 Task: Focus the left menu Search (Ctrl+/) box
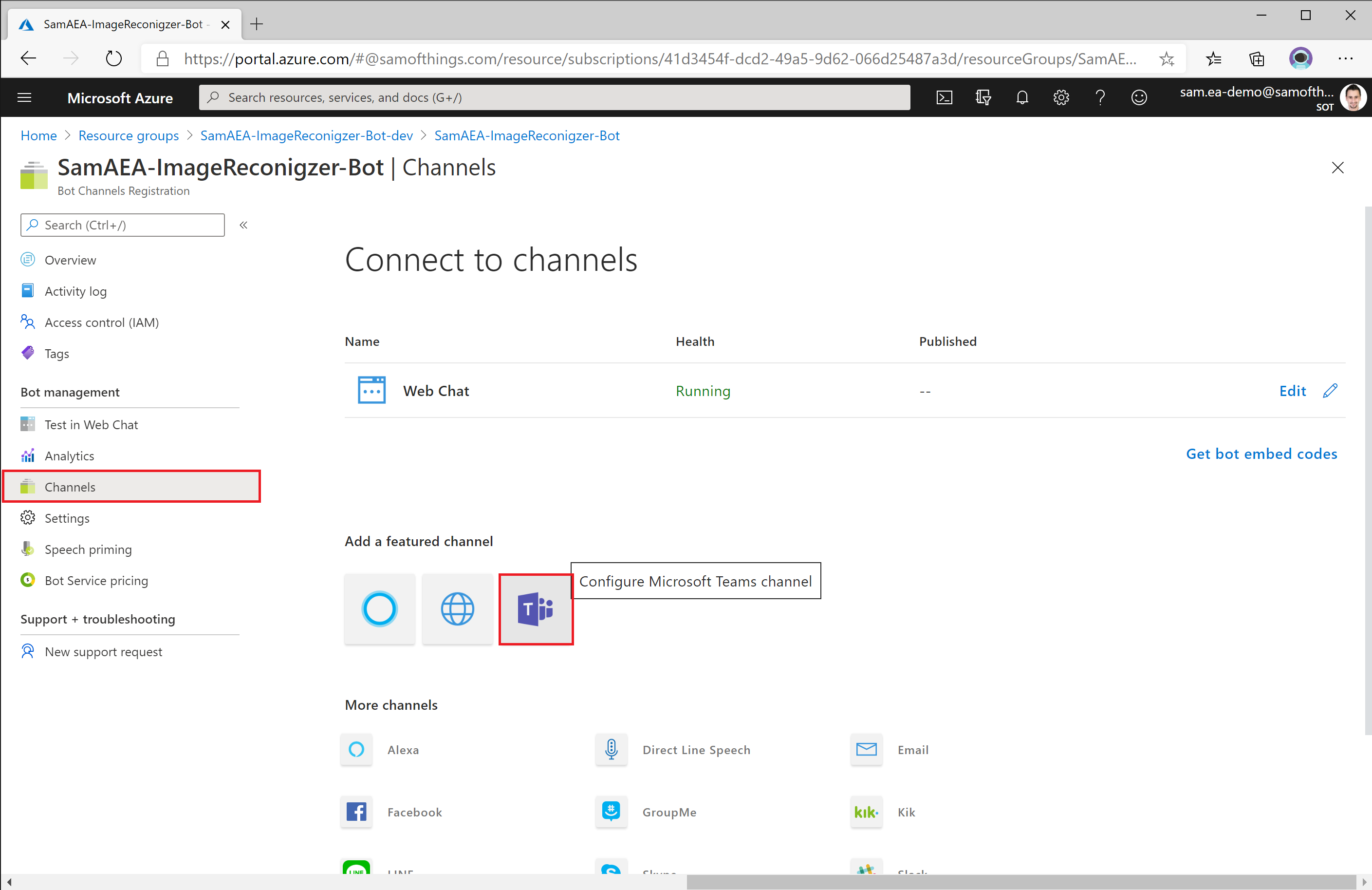click(122, 225)
